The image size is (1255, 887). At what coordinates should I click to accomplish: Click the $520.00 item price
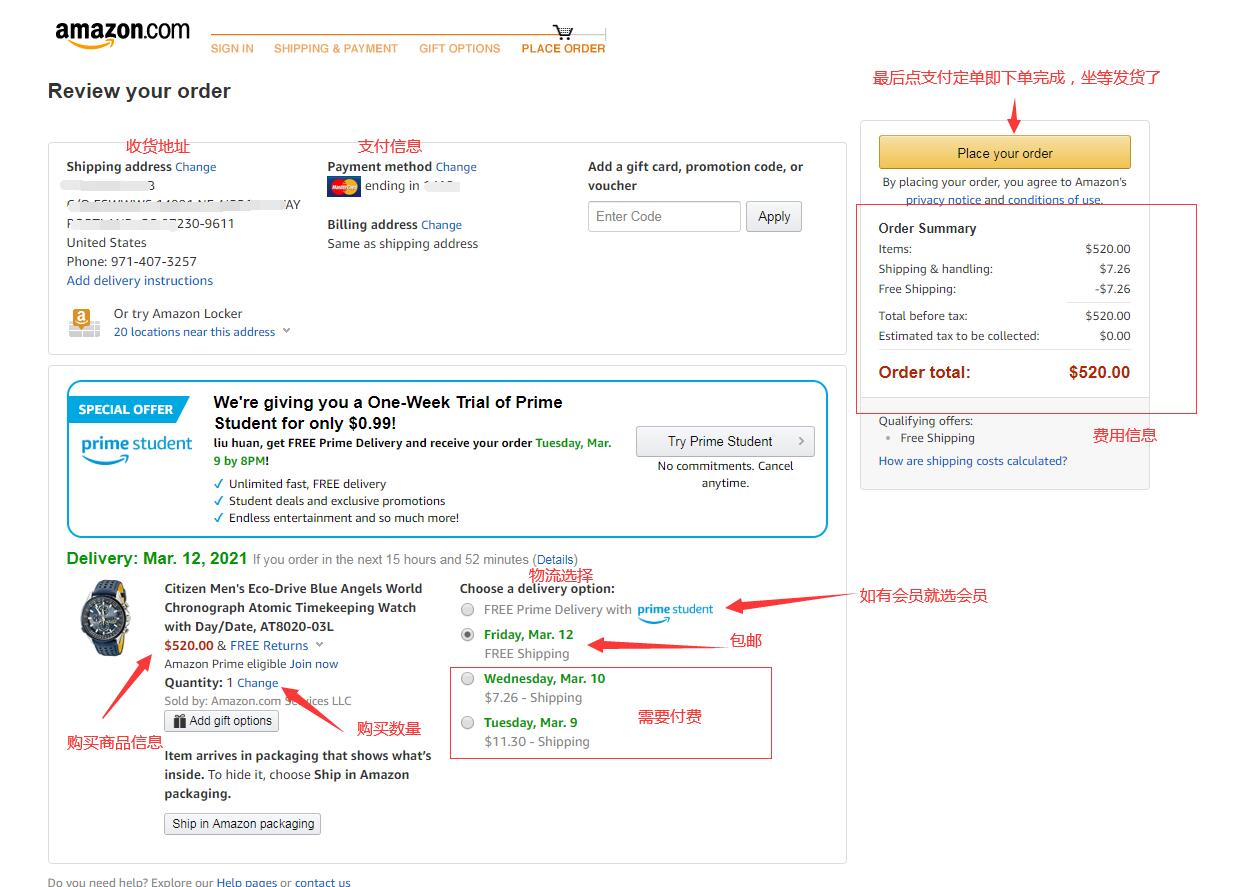pos(189,646)
